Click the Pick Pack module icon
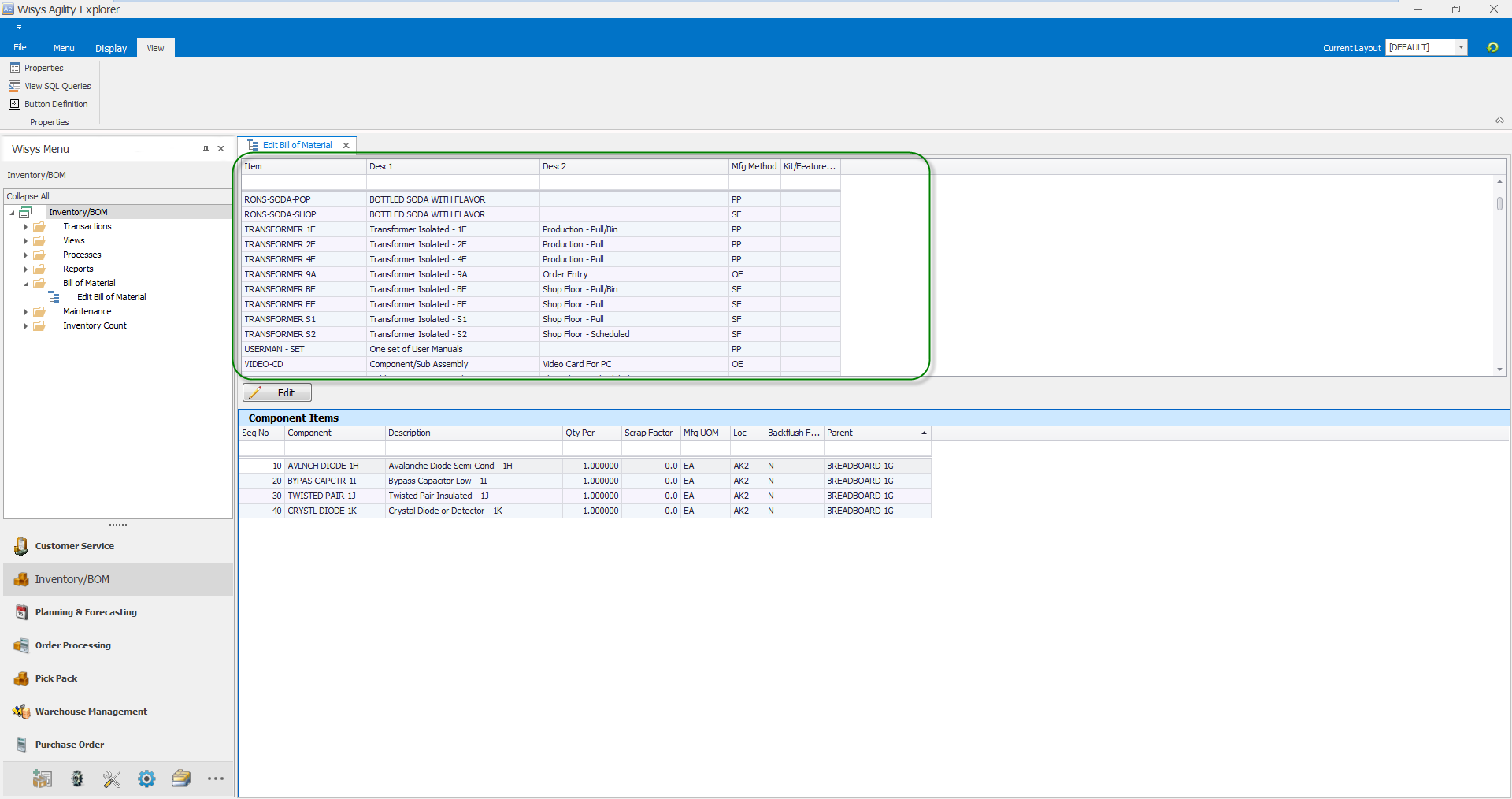Viewport: 1512px width, 799px height. click(21, 678)
